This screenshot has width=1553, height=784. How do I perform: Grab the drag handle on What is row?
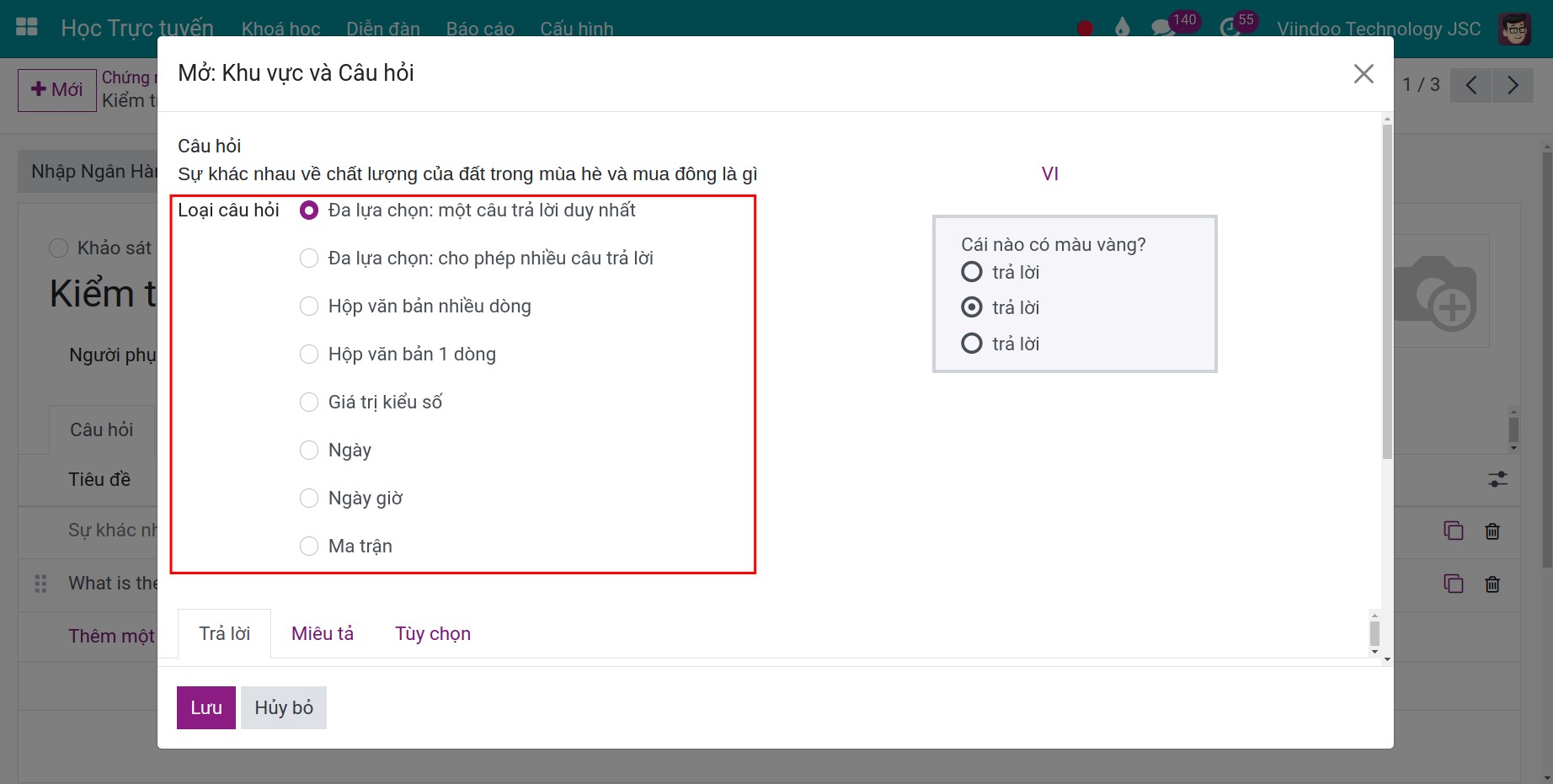pos(40,584)
